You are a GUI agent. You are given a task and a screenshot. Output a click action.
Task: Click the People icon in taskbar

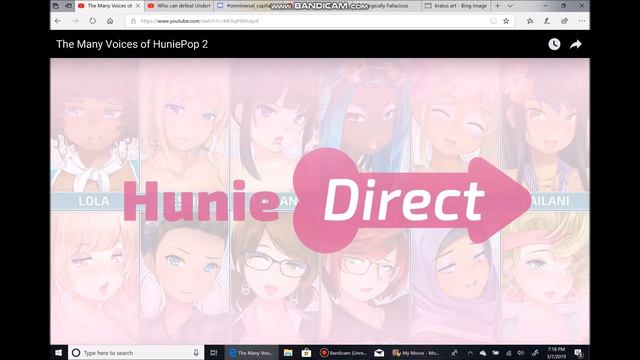[x=454, y=353]
